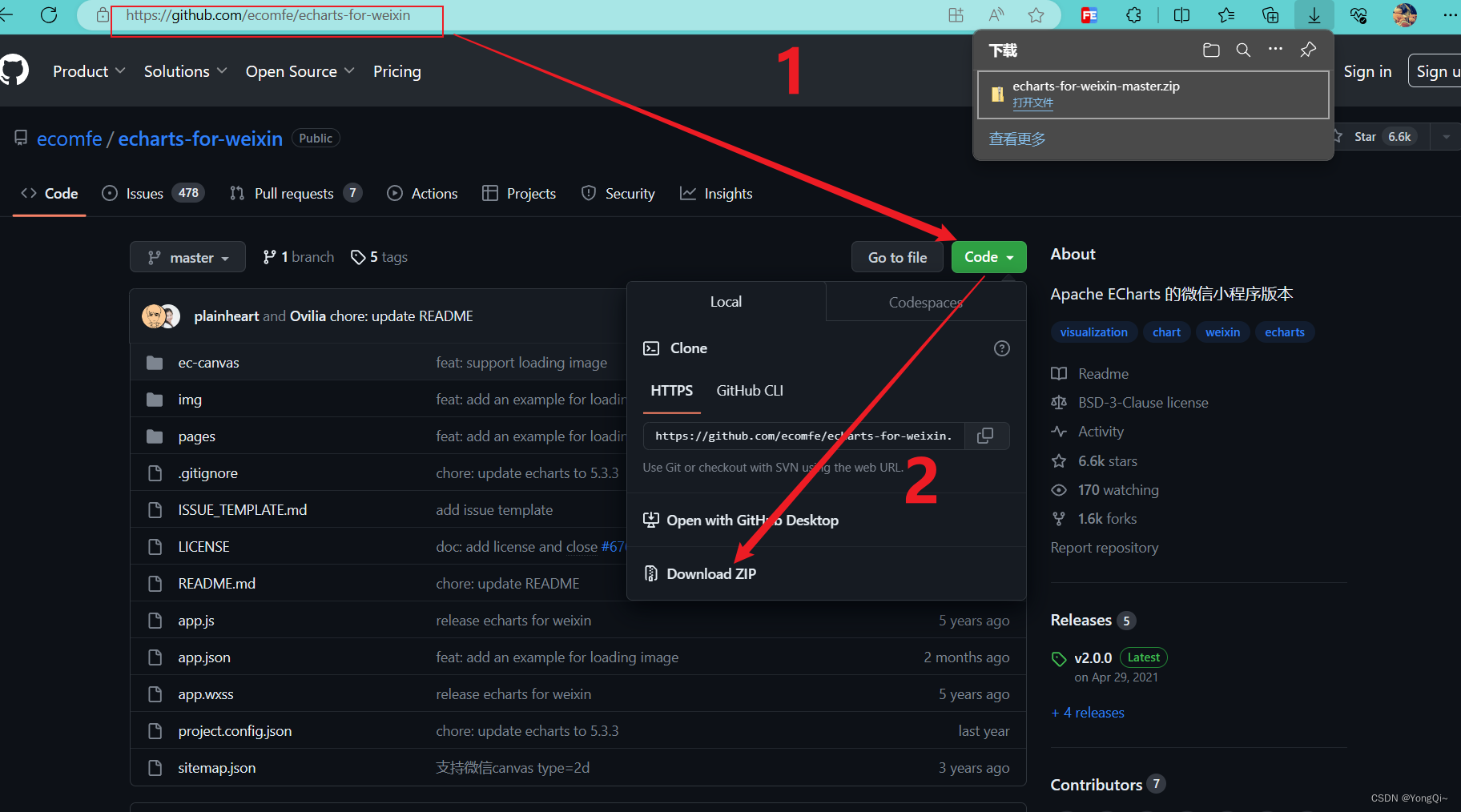Click the app available grid icon in address bar
The height and width of the screenshot is (812, 1461).
(x=956, y=15)
